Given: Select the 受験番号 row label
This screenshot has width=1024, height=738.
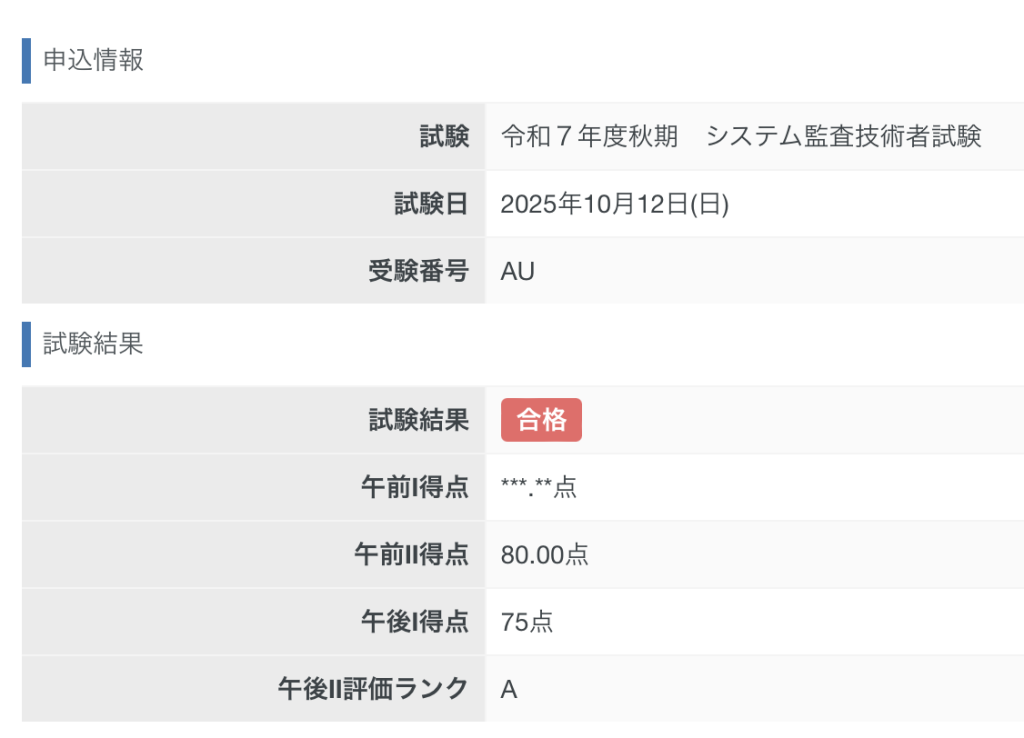Looking at the screenshot, I should tap(418, 271).
